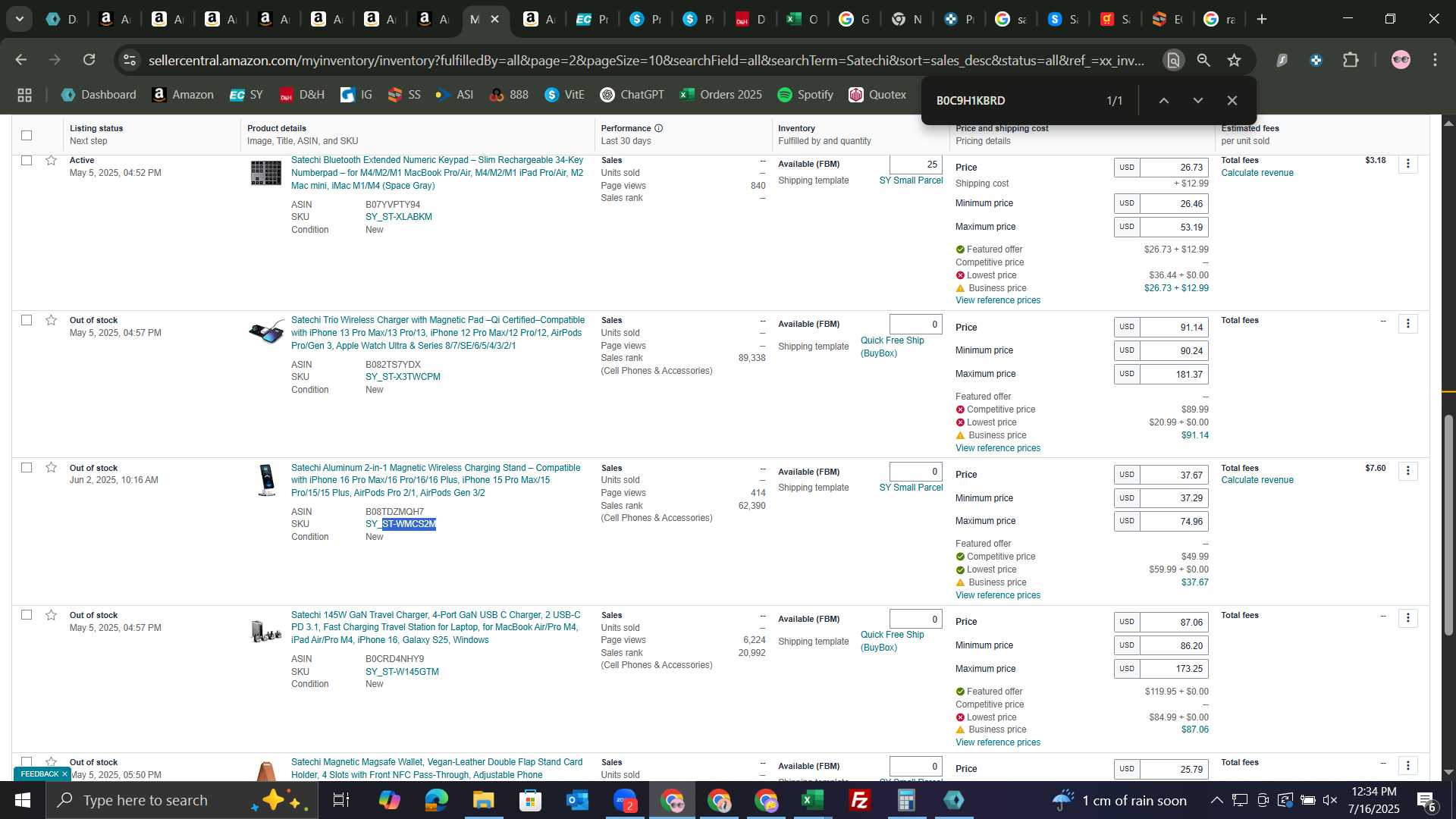The image size is (1456, 819).
Task: Go back with browser back arrow
Action: pos(21,60)
